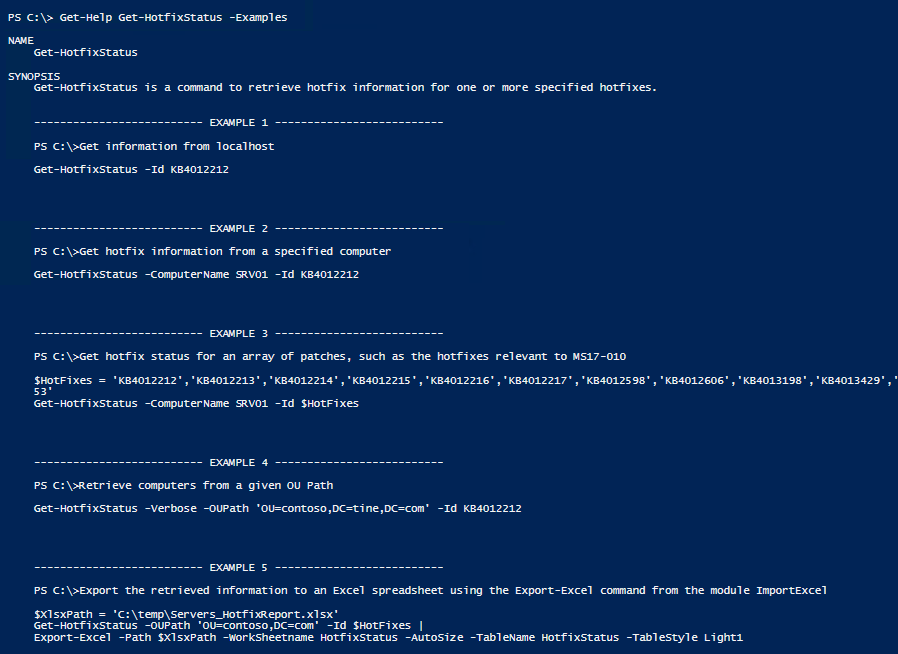Click the $XlsxPath assignment line

click(186, 614)
